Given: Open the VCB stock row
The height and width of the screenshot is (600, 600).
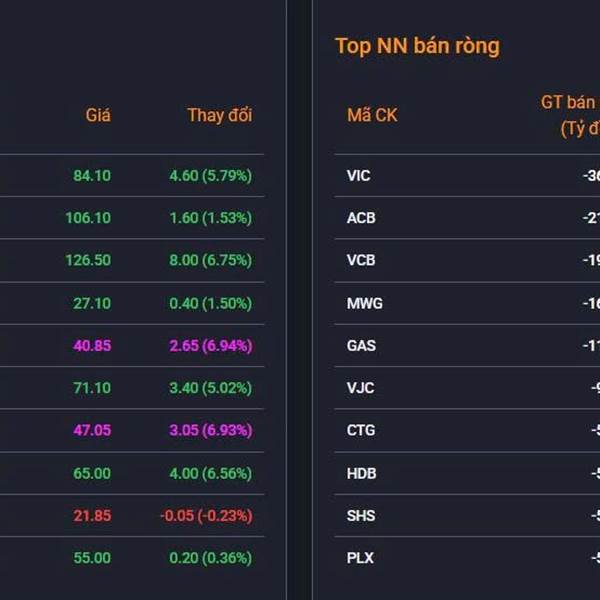Looking at the screenshot, I should click(x=361, y=260).
